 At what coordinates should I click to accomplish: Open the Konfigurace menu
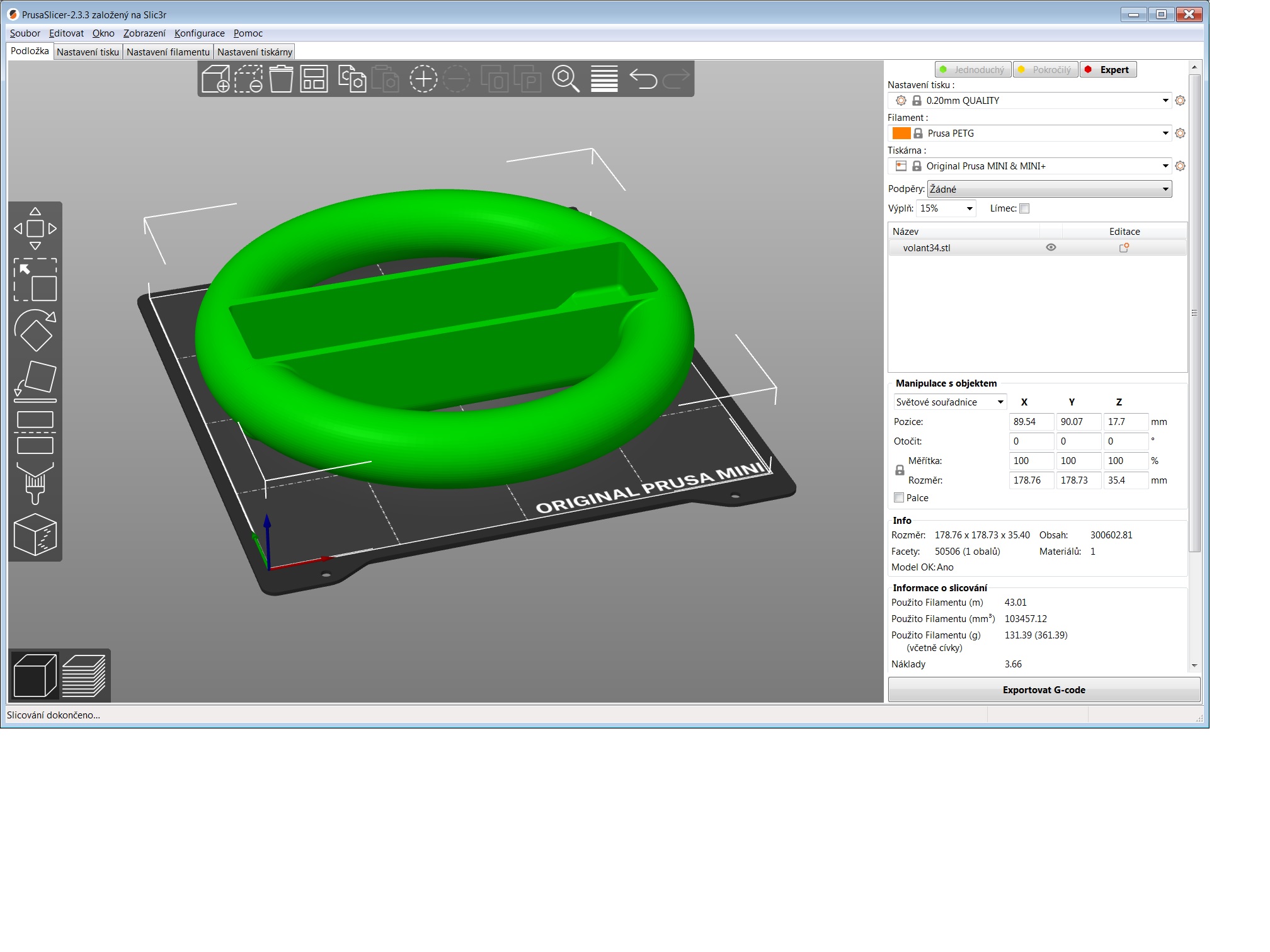click(x=200, y=33)
